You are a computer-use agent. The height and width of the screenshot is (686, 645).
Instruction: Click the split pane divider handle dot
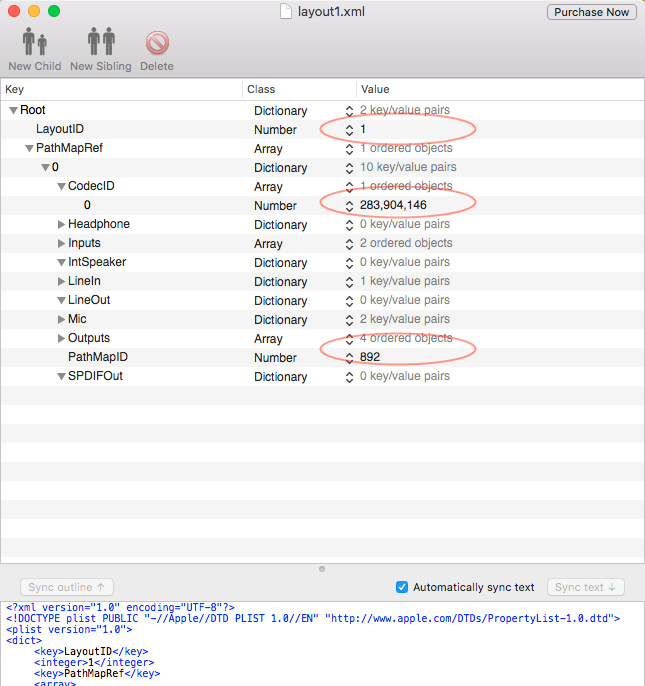click(x=322, y=569)
